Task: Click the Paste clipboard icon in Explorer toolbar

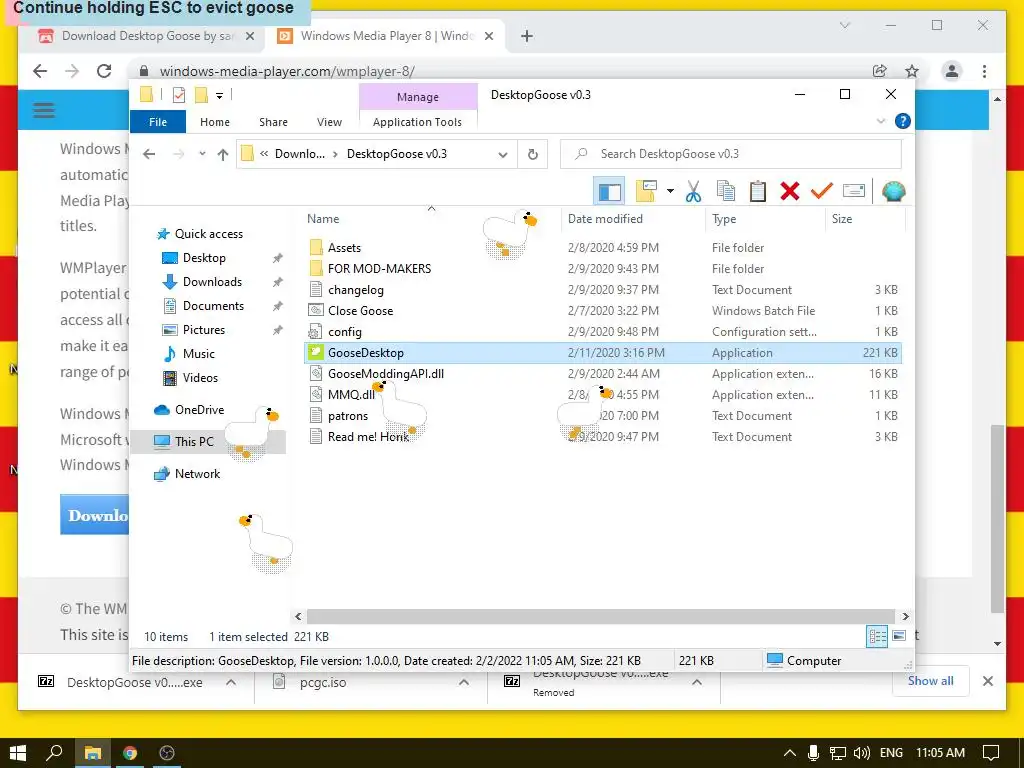Action: tap(758, 191)
